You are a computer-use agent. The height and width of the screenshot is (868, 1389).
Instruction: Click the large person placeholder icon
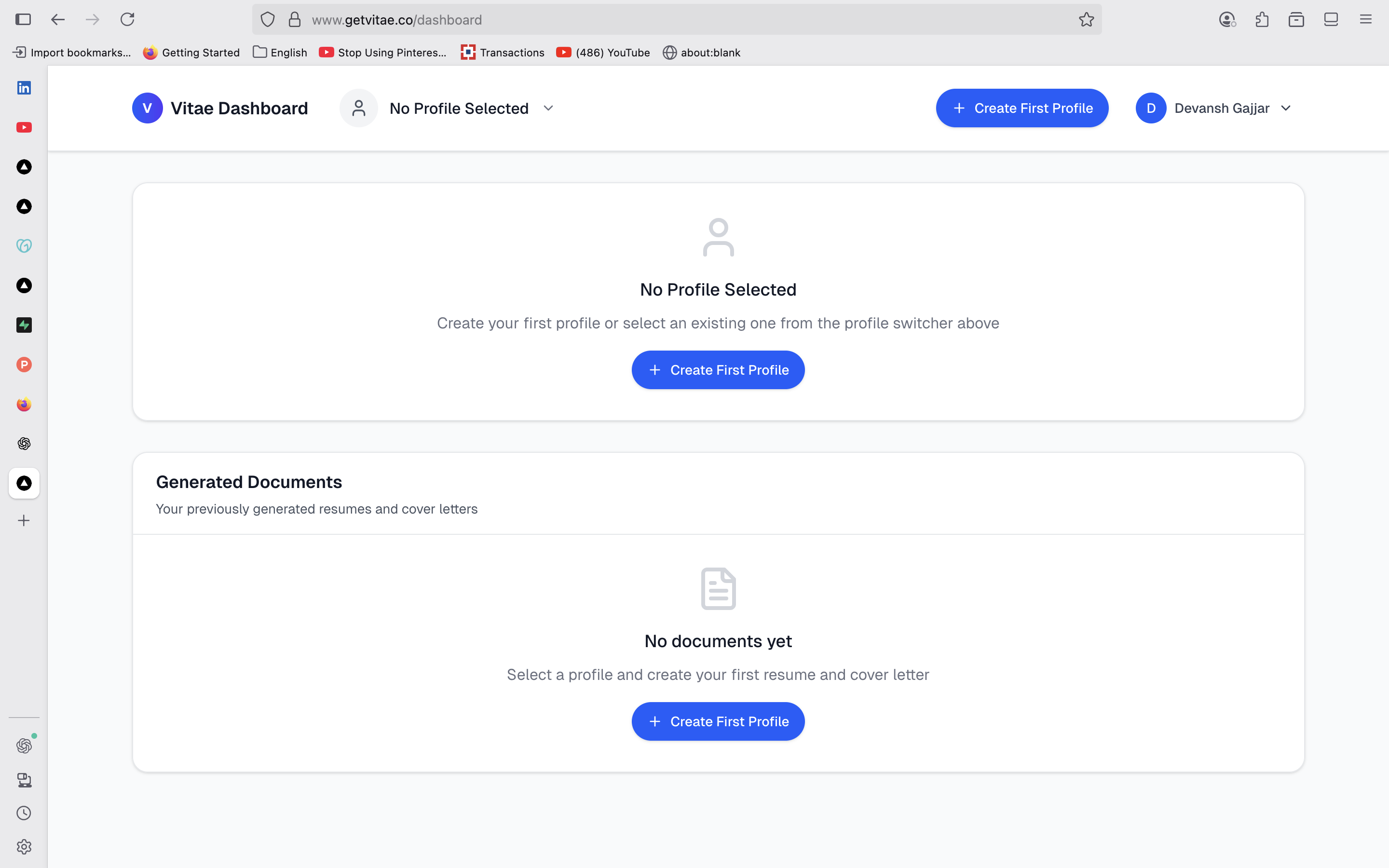[x=718, y=236]
